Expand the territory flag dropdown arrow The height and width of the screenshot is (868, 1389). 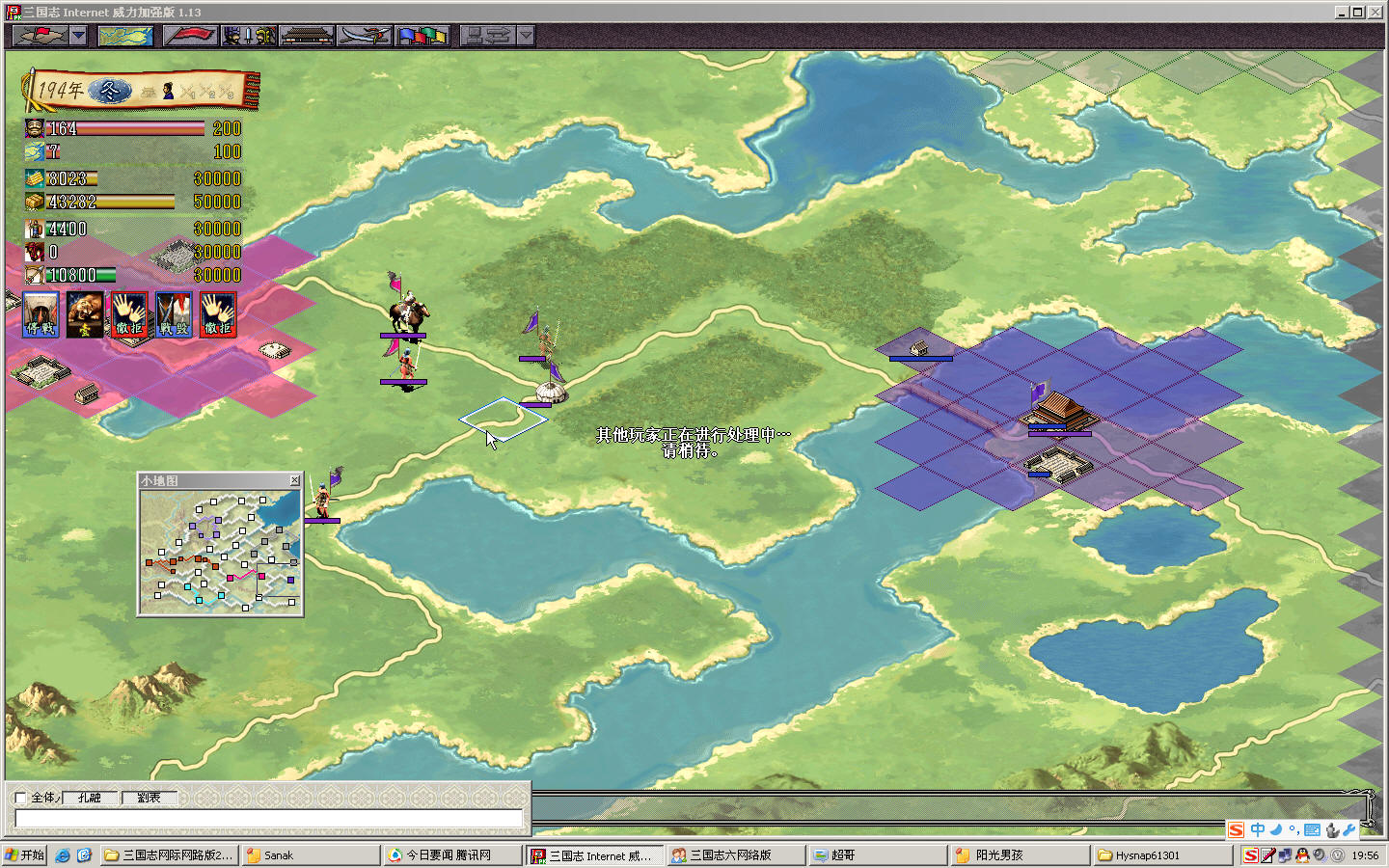(x=78, y=36)
